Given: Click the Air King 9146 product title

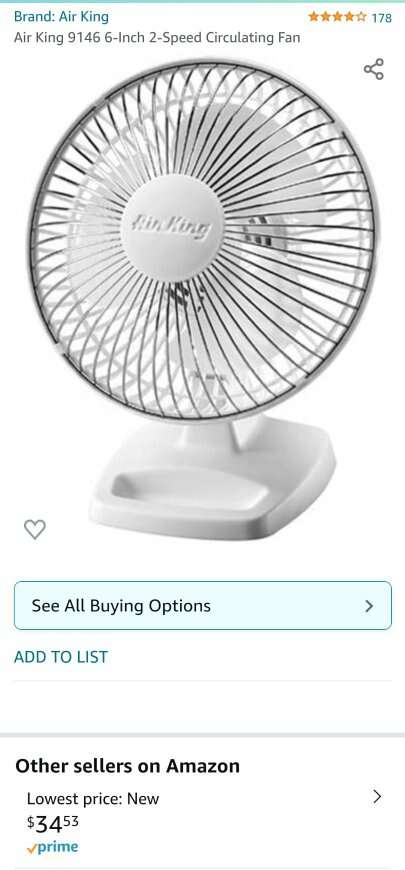Looking at the screenshot, I should point(157,38).
